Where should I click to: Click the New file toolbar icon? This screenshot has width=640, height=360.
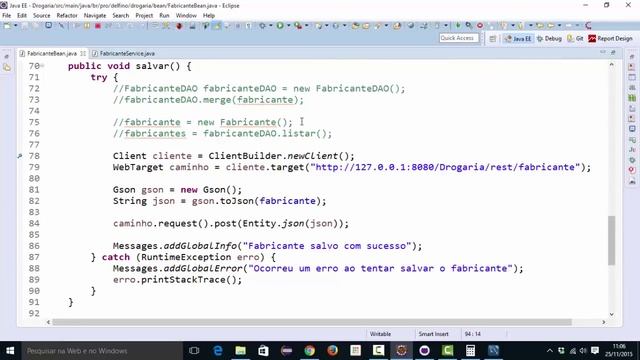click(7, 26)
